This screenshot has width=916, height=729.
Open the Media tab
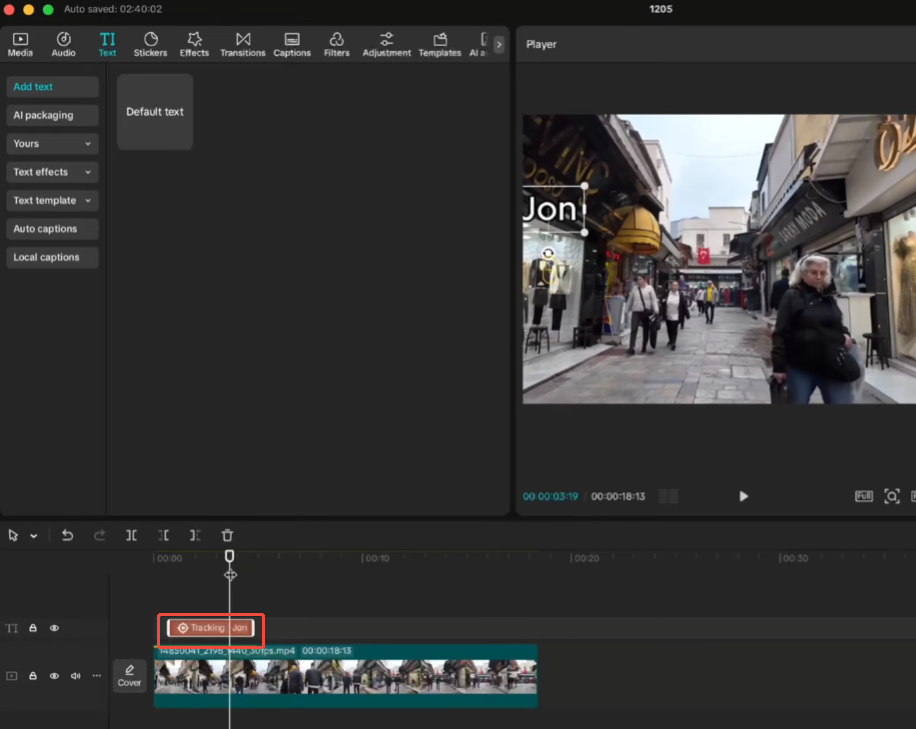(20, 44)
